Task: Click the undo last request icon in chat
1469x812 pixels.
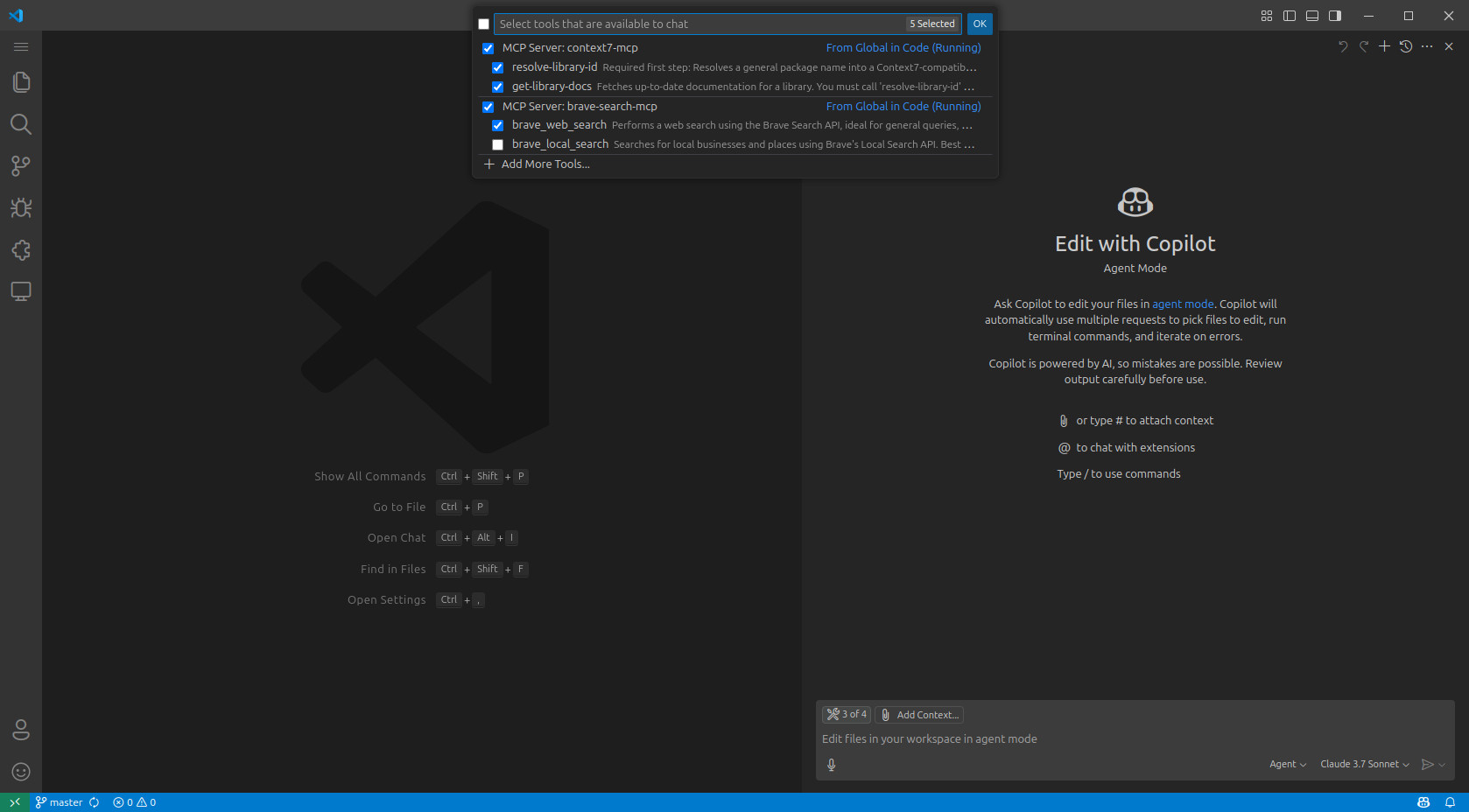Action: (1343, 46)
